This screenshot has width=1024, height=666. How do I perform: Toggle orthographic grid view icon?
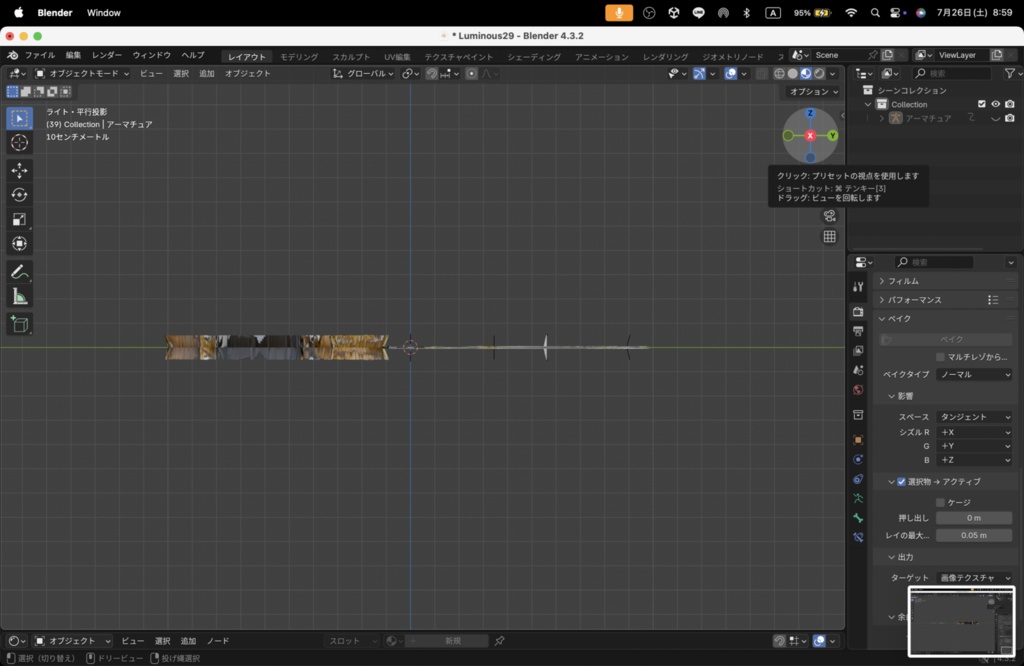[x=829, y=237]
